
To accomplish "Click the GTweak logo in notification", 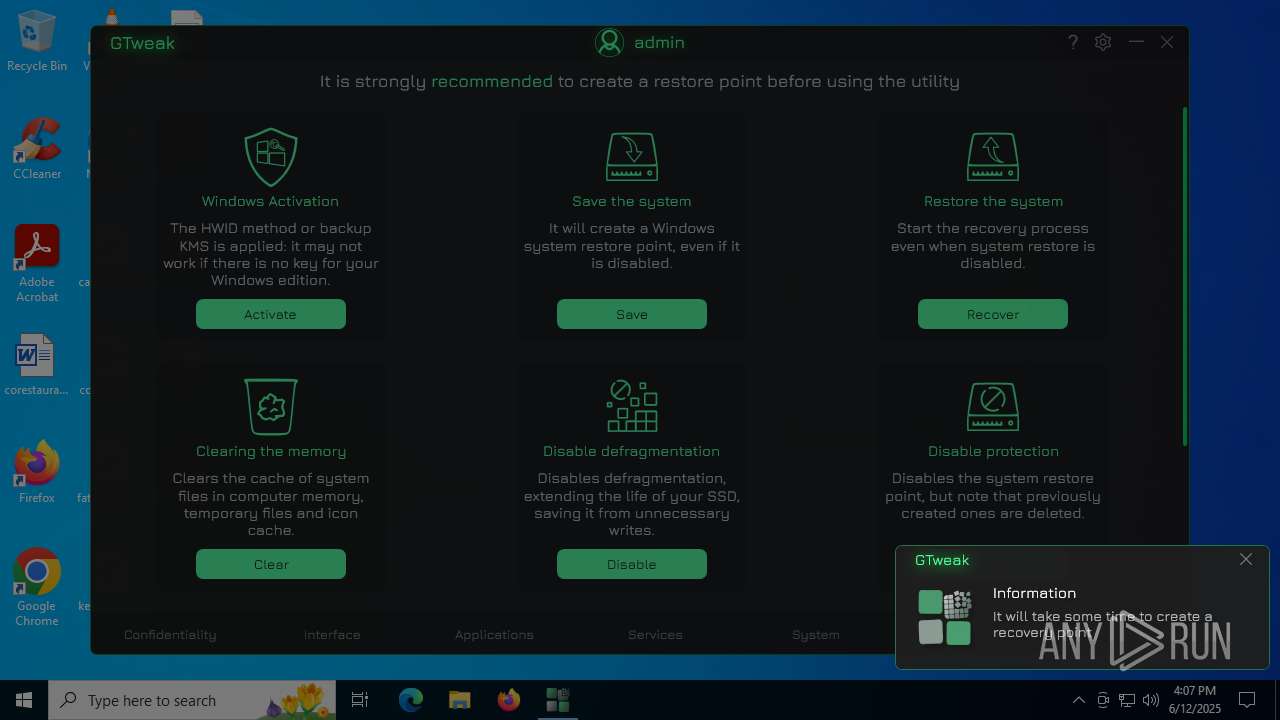I will point(945,617).
